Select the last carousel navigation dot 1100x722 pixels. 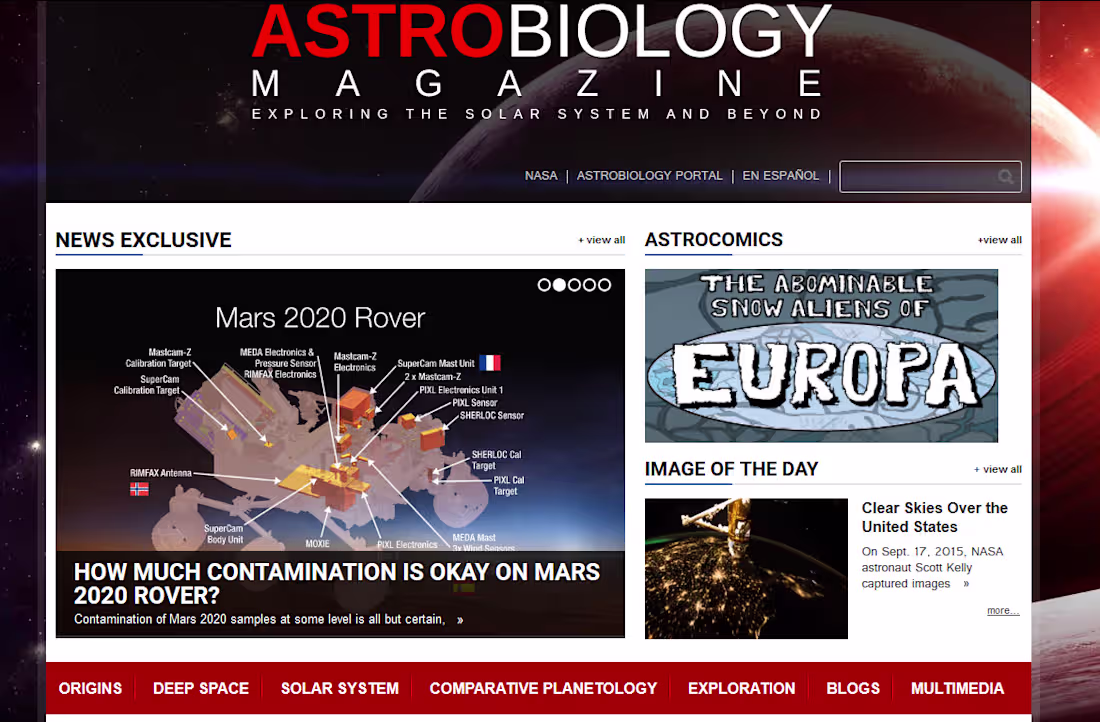pyautogui.click(x=603, y=284)
